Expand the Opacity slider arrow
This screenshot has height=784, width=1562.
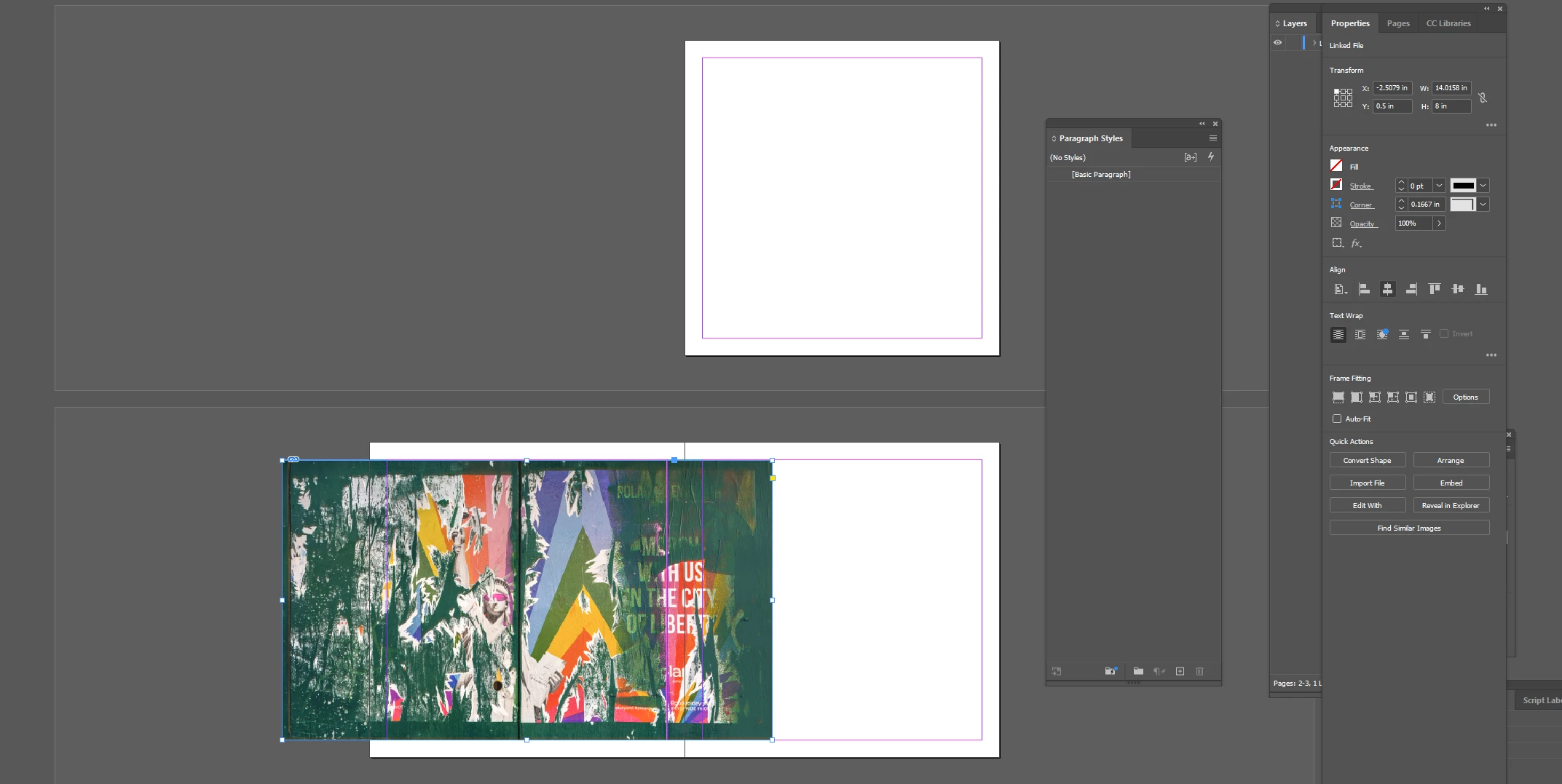(1439, 223)
